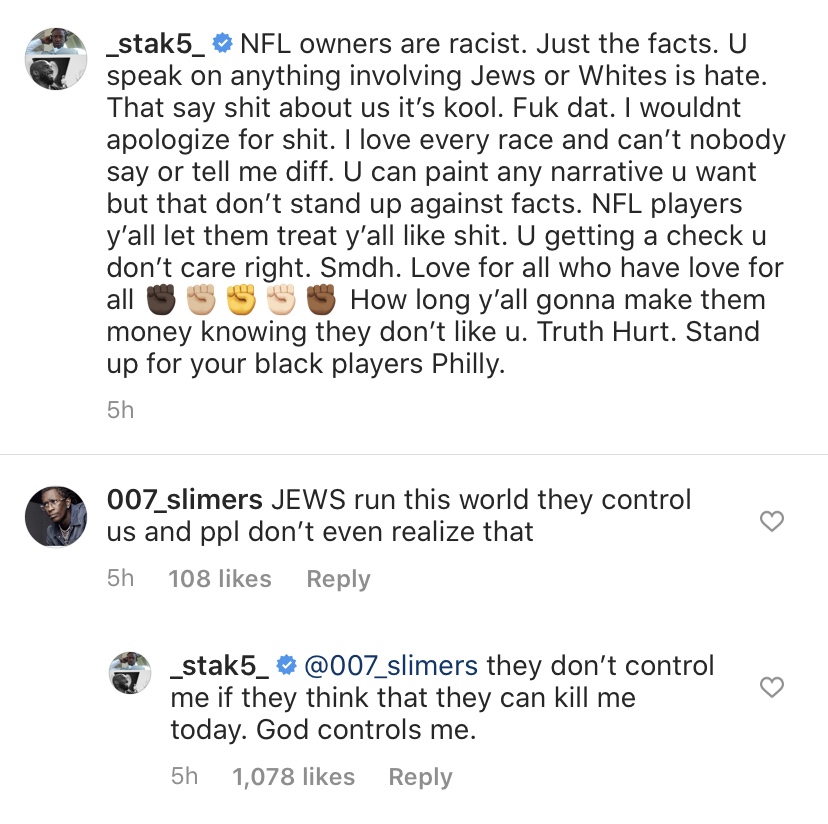This screenshot has height=824, width=828.
Task: Click the 5h timestamp beside 108 likes
Action: pyautogui.click(x=120, y=579)
